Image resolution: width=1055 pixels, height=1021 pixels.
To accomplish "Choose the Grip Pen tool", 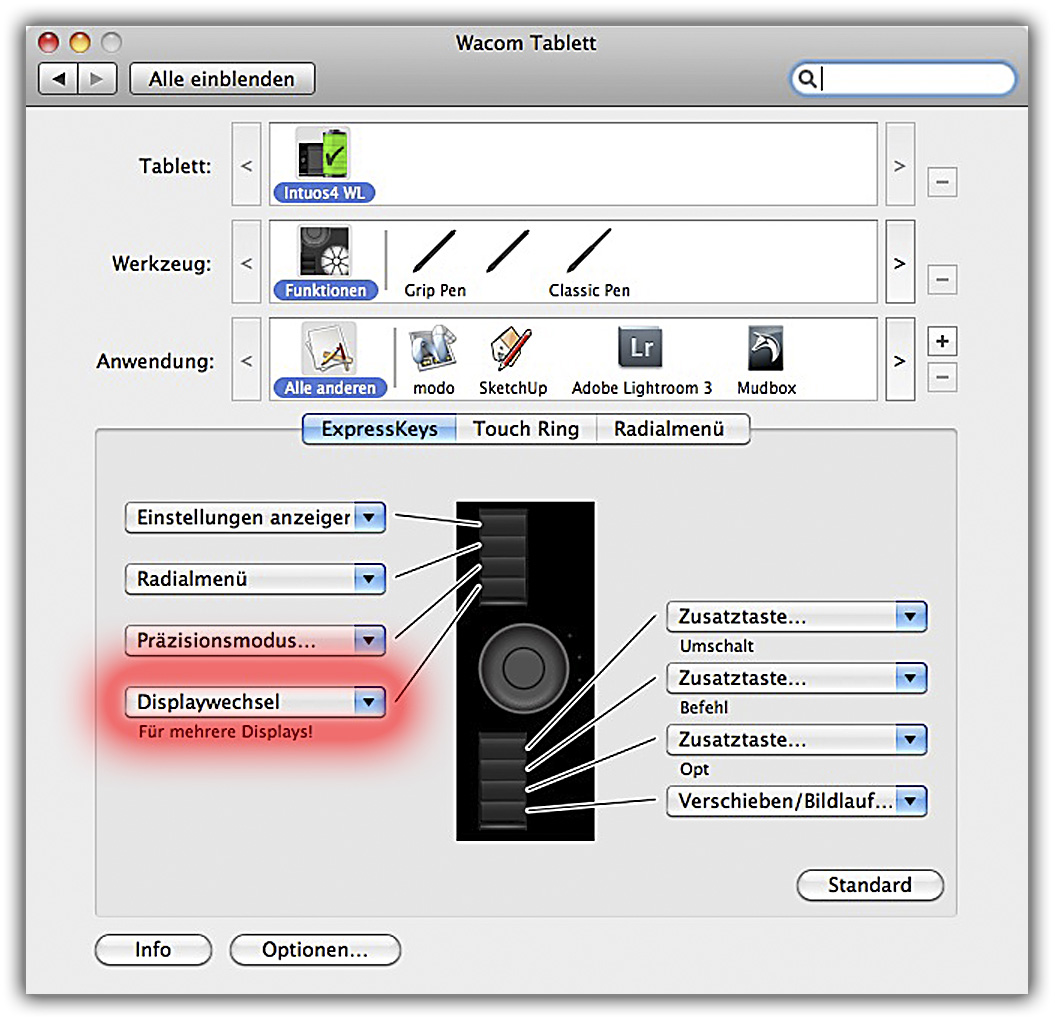I will pos(435,257).
